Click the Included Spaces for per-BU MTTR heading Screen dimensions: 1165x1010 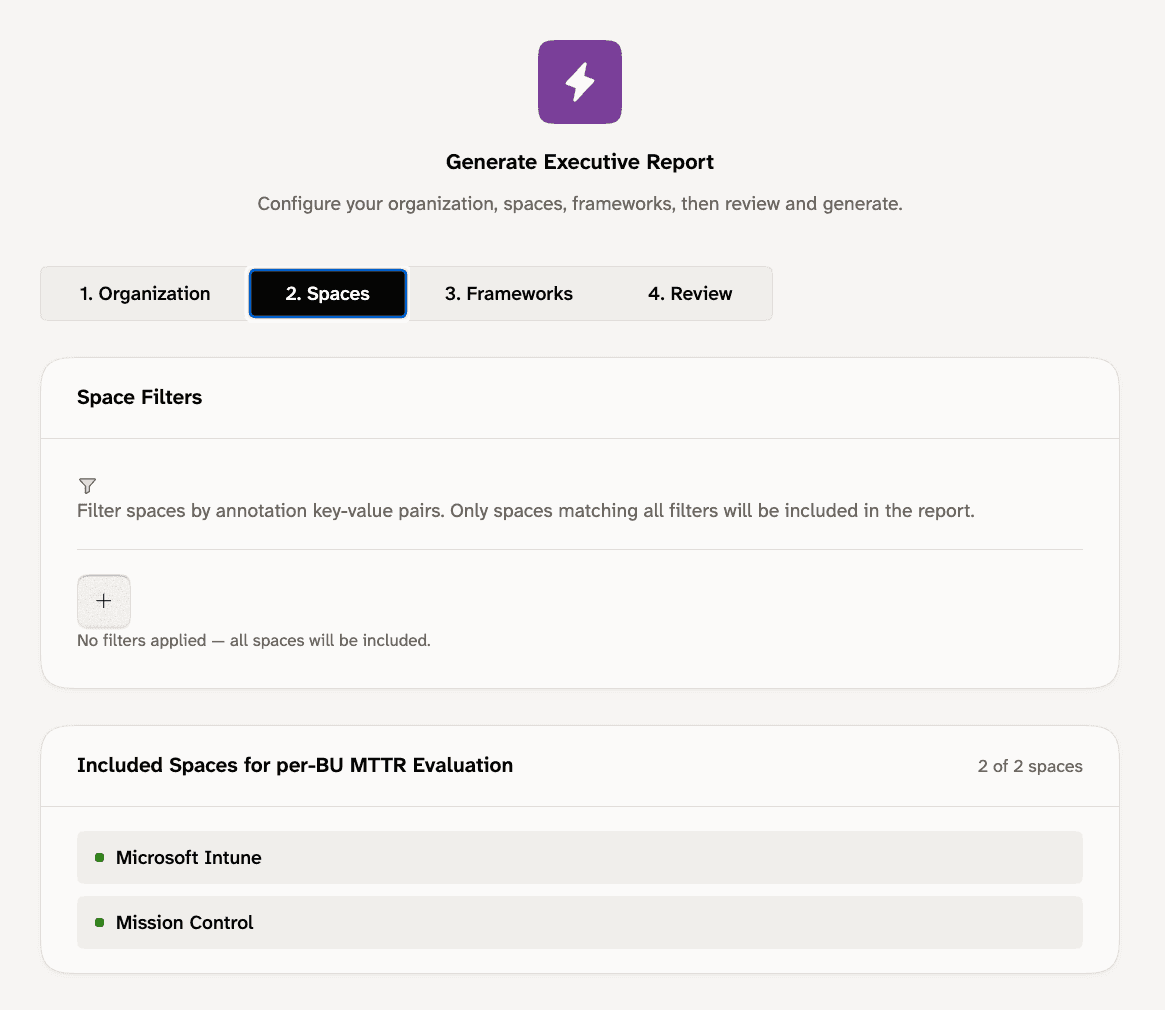tap(295, 765)
